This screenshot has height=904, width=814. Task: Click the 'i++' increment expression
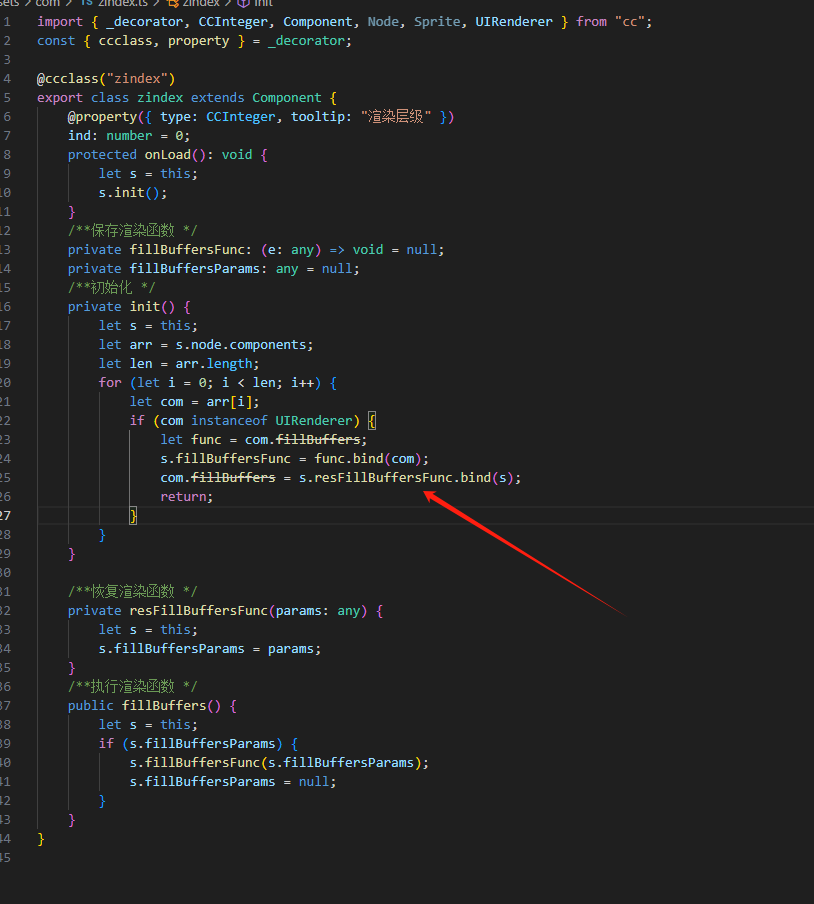pyautogui.click(x=302, y=383)
